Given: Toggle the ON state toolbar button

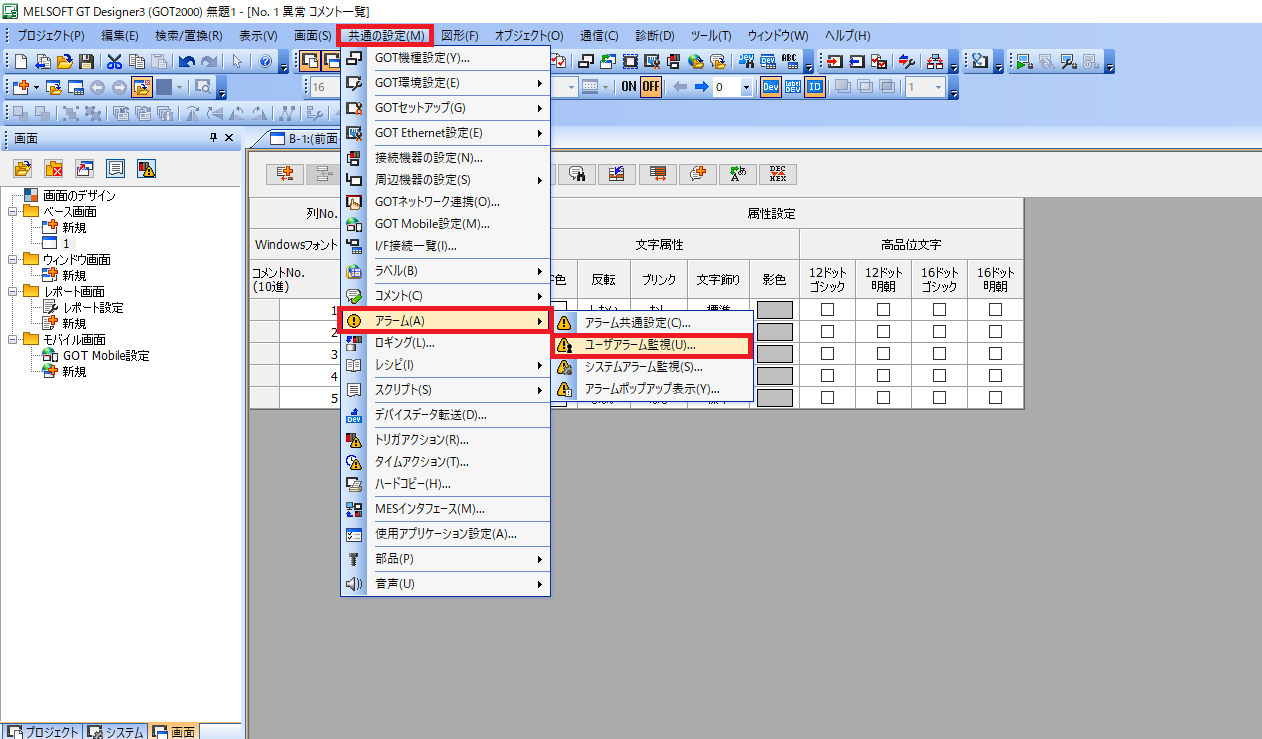Looking at the screenshot, I should [x=629, y=87].
